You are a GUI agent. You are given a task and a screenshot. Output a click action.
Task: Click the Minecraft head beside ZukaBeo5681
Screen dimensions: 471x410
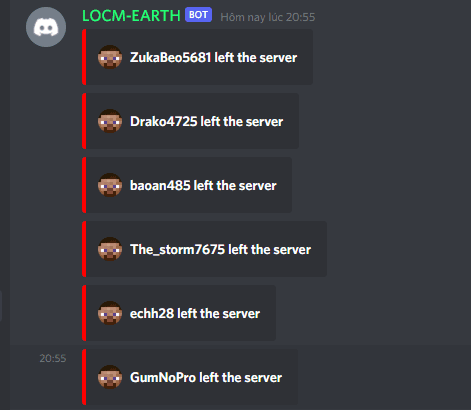click(110, 57)
